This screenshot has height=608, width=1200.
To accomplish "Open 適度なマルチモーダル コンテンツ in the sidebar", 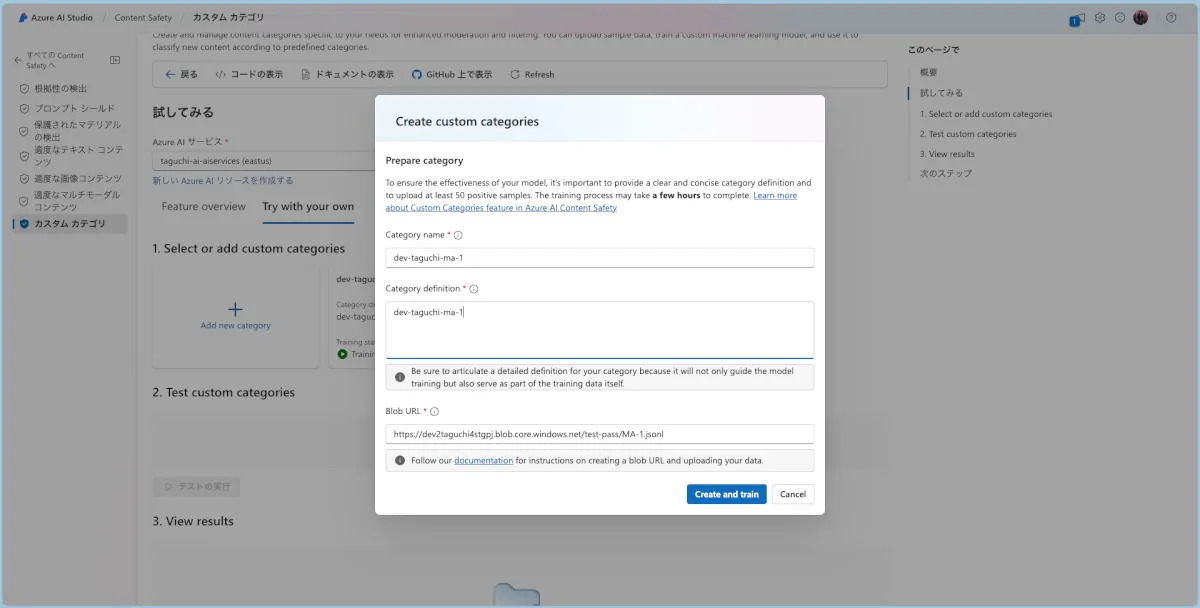I will [70, 200].
